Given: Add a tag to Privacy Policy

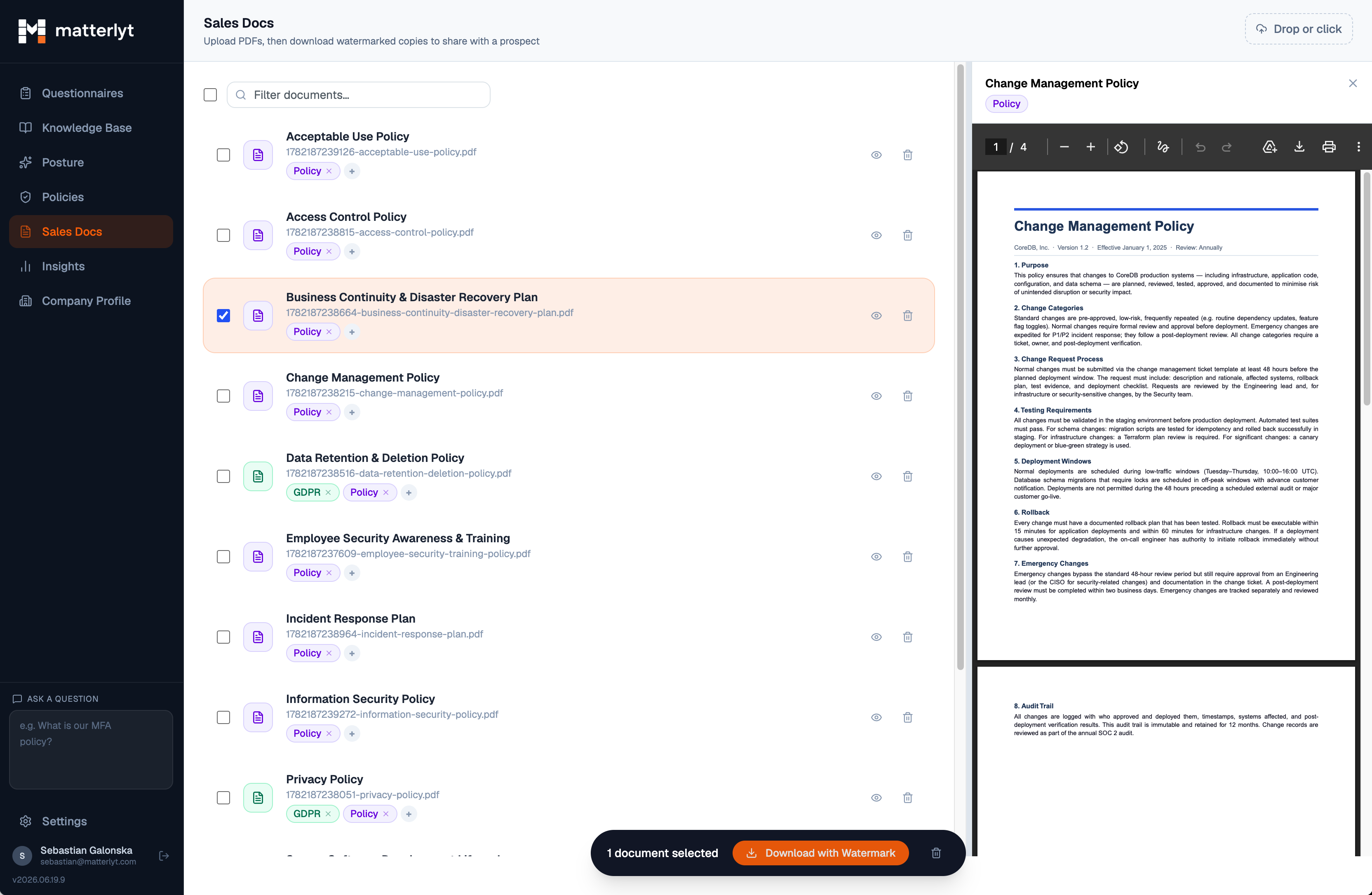Looking at the screenshot, I should [408, 814].
